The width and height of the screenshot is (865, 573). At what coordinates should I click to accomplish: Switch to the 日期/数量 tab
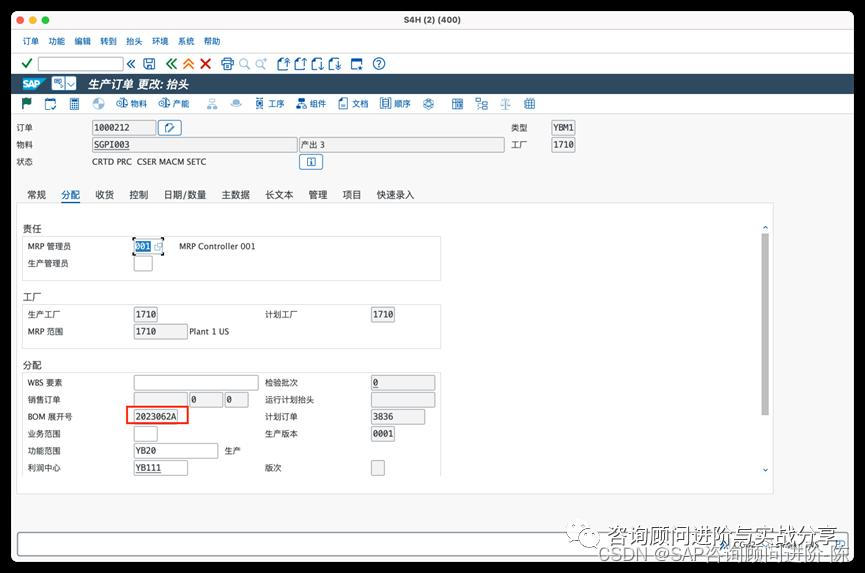click(185, 195)
